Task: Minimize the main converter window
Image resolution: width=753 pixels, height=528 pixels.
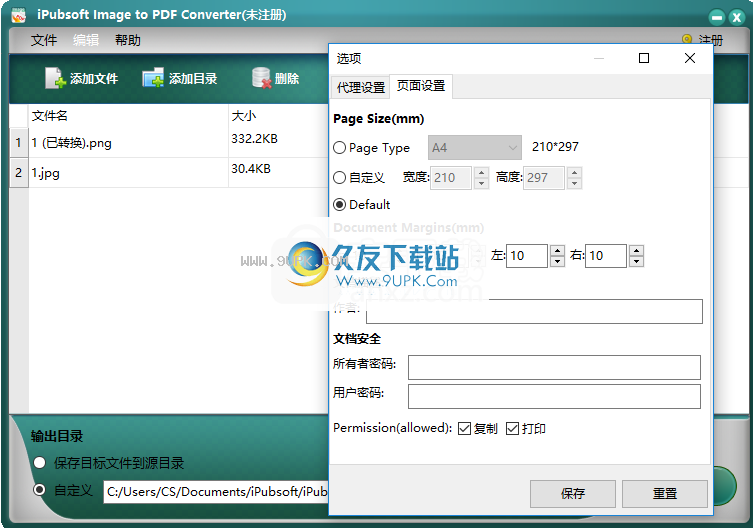Action: (x=717, y=18)
